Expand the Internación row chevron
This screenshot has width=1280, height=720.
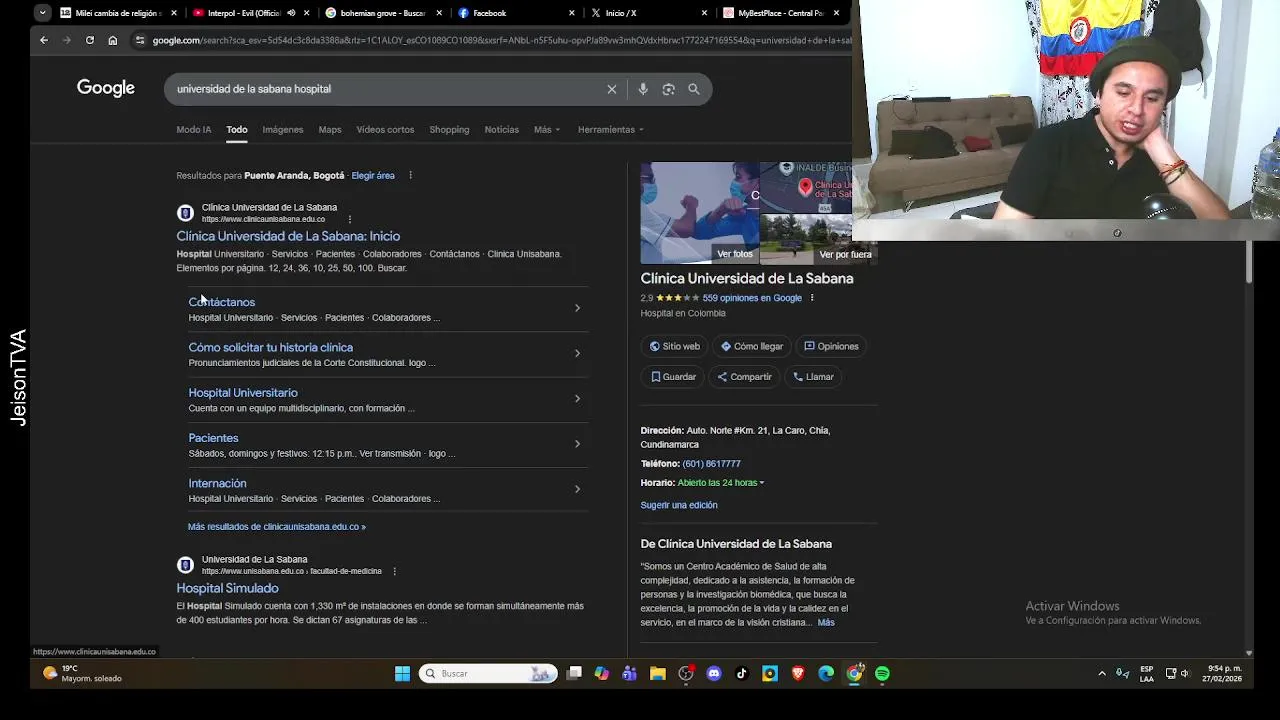point(577,489)
